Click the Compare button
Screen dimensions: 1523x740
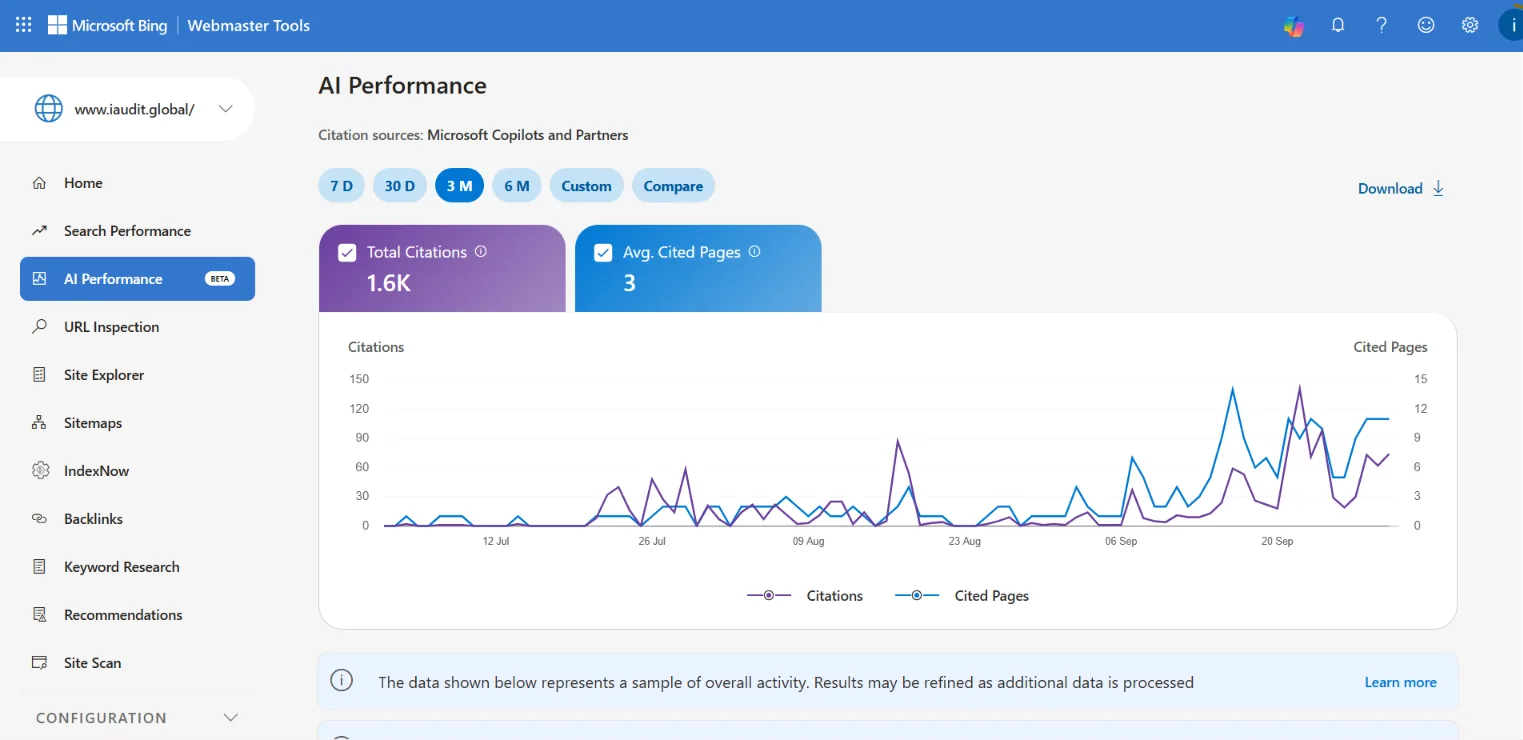point(673,186)
